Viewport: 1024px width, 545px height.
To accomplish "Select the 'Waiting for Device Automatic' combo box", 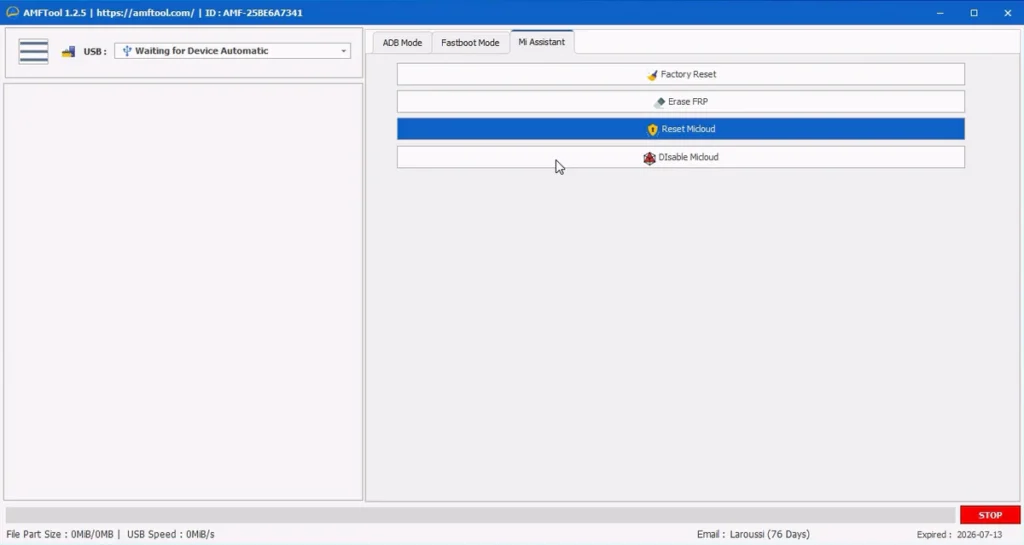I will coord(230,51).
